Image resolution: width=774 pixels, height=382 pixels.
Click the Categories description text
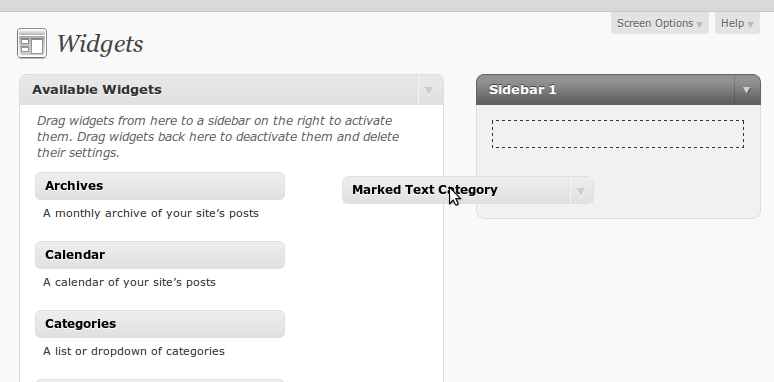tap(134, 351)
